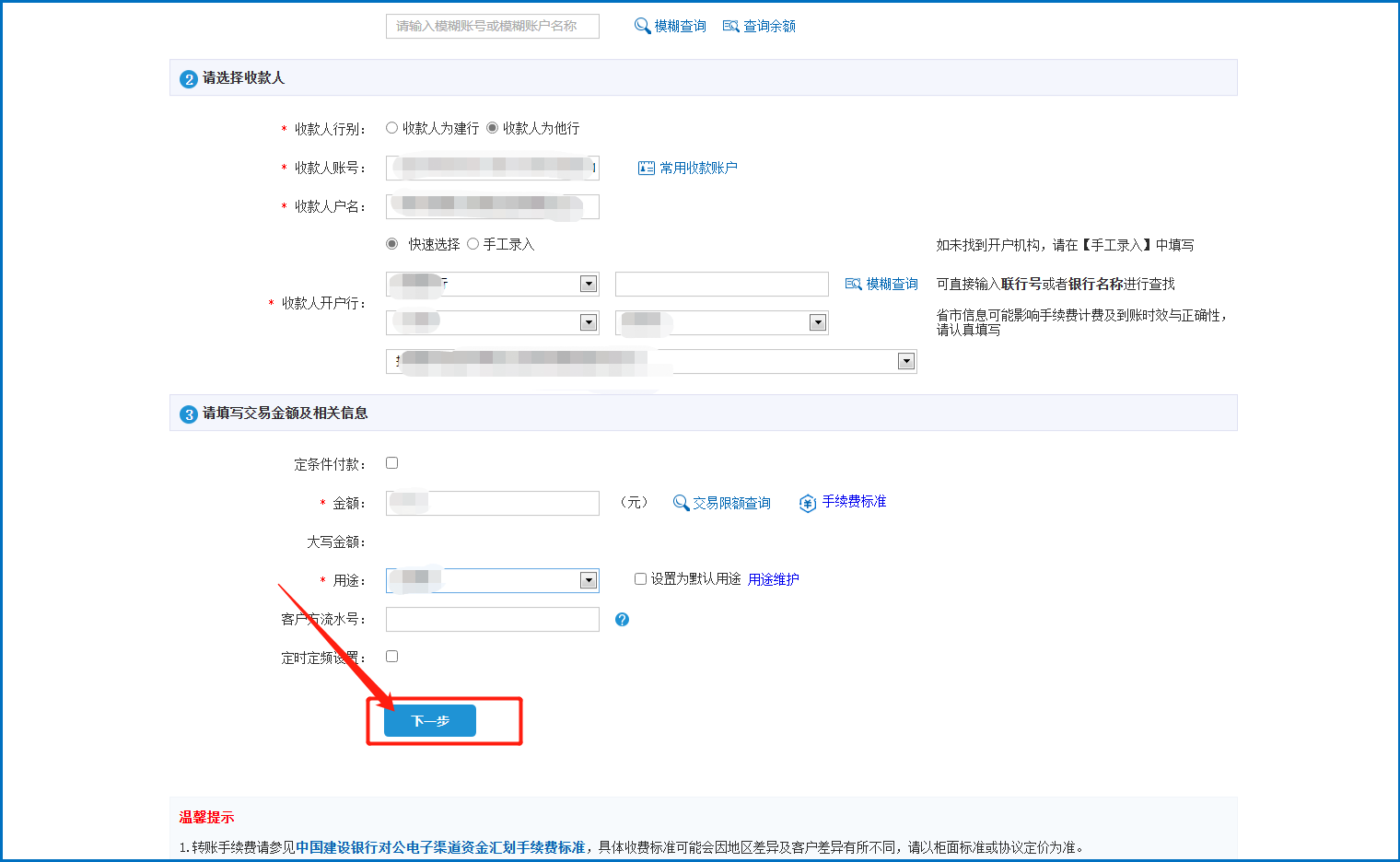Expand the wide bank branch dropdown
The width and height of the screenshot is (1400, 862).
click(905, 361)
